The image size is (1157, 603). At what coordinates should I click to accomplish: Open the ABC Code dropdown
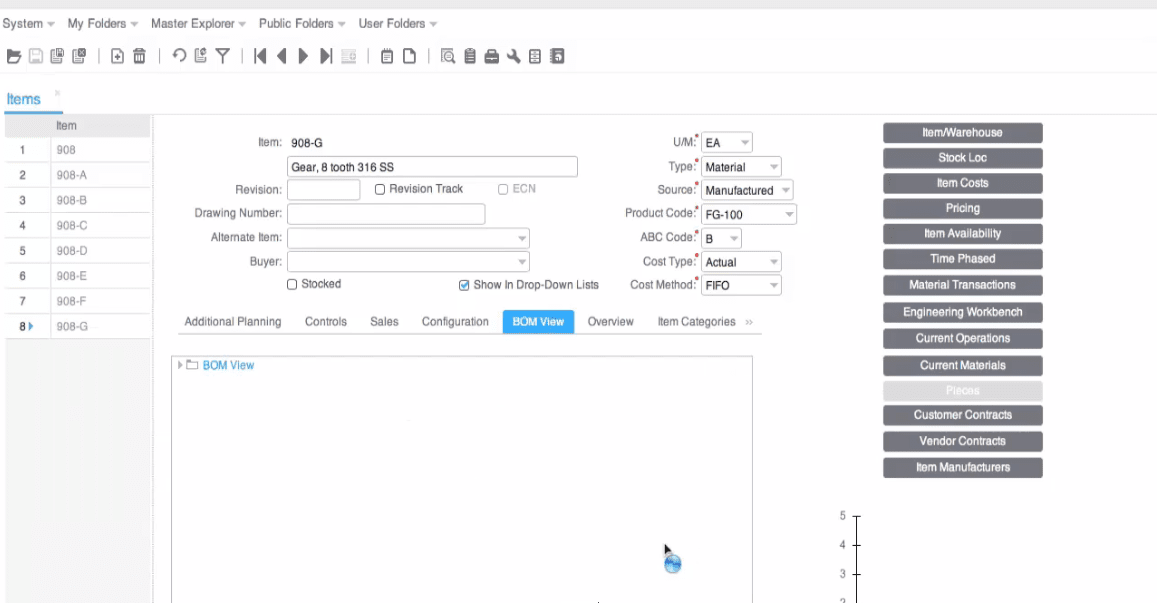pos(734,237)
